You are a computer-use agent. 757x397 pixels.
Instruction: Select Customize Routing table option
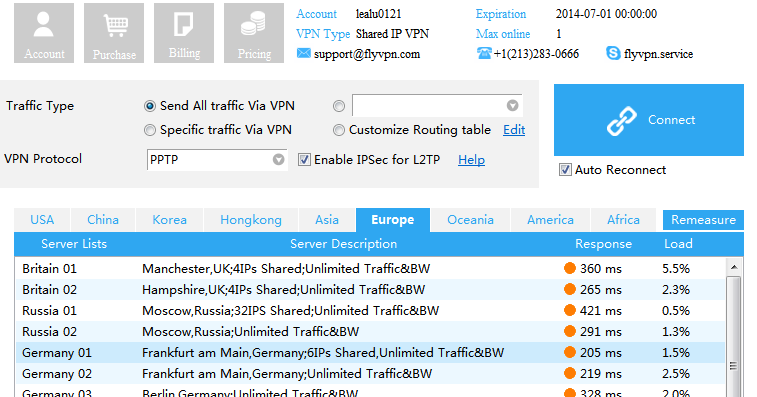click(339, 130)
